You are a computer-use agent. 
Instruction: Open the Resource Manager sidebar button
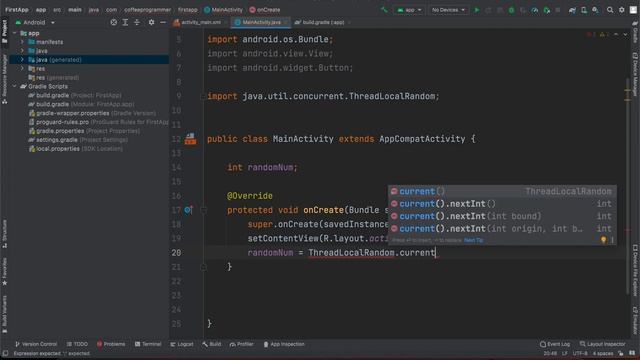[4, 78]
